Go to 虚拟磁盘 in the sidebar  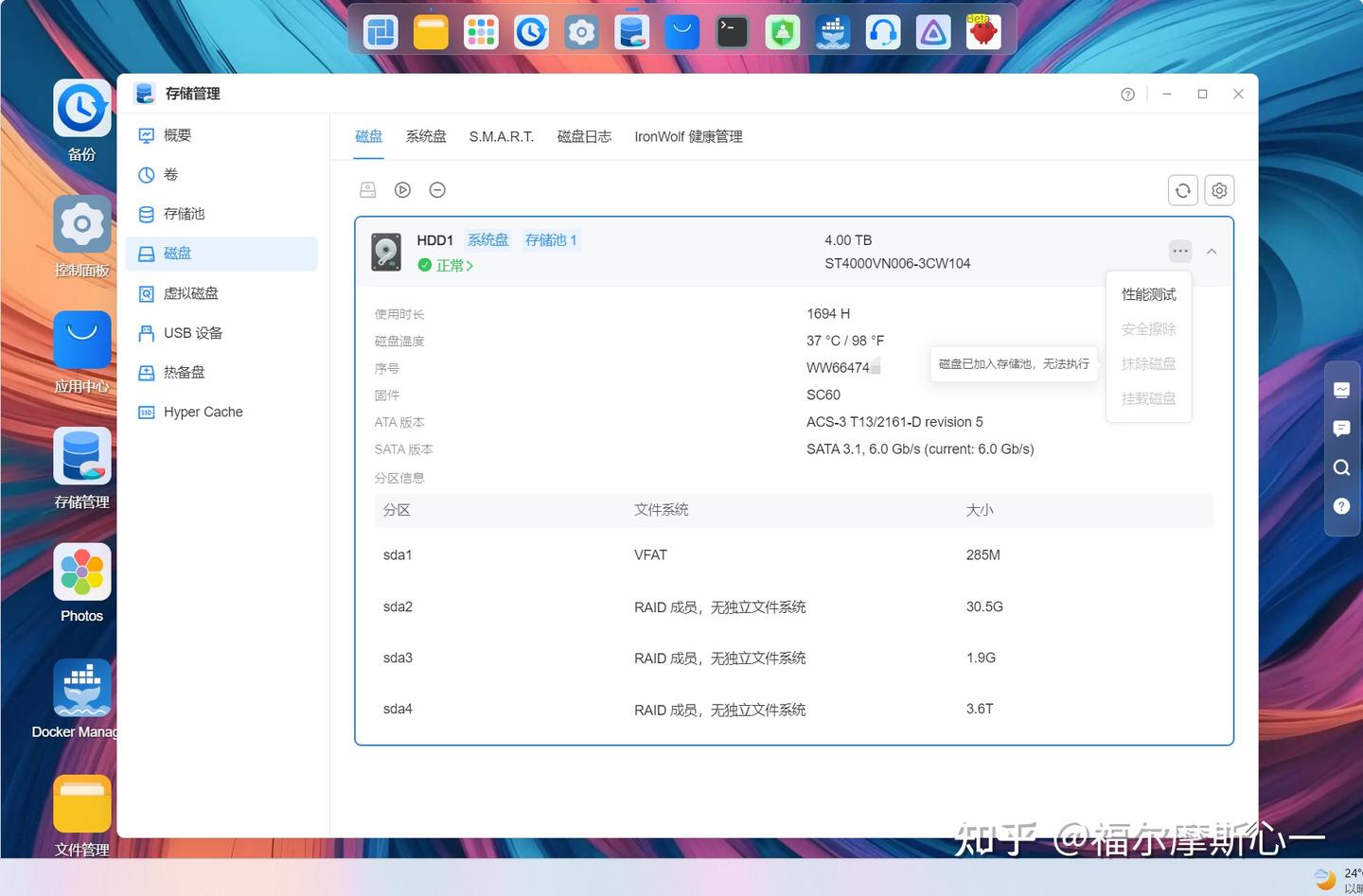221,293
